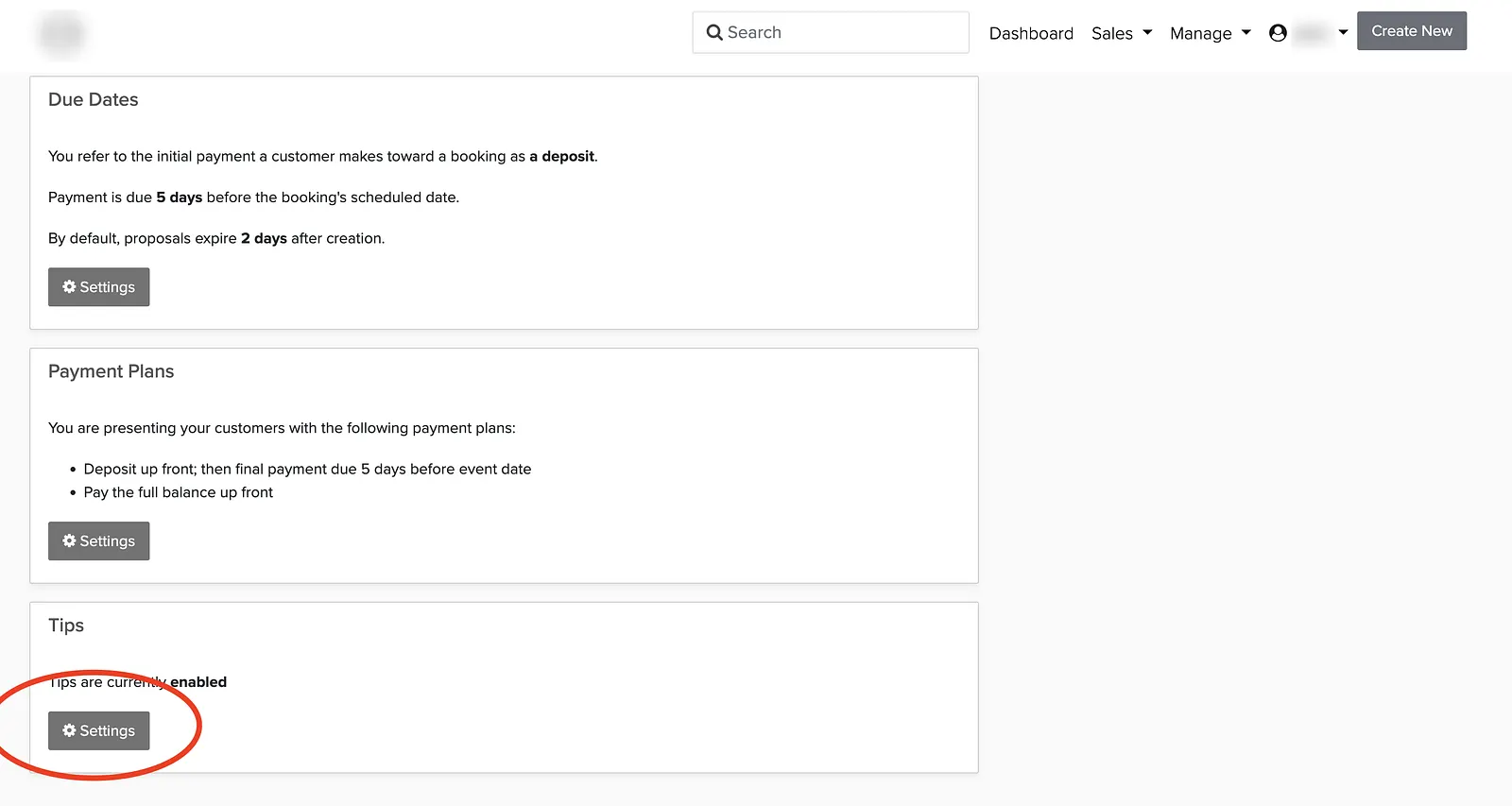The width and height of the screenshot is (1512, 806).
Task: Click the bold "5 days" payment text
Action: pos(180,197)
